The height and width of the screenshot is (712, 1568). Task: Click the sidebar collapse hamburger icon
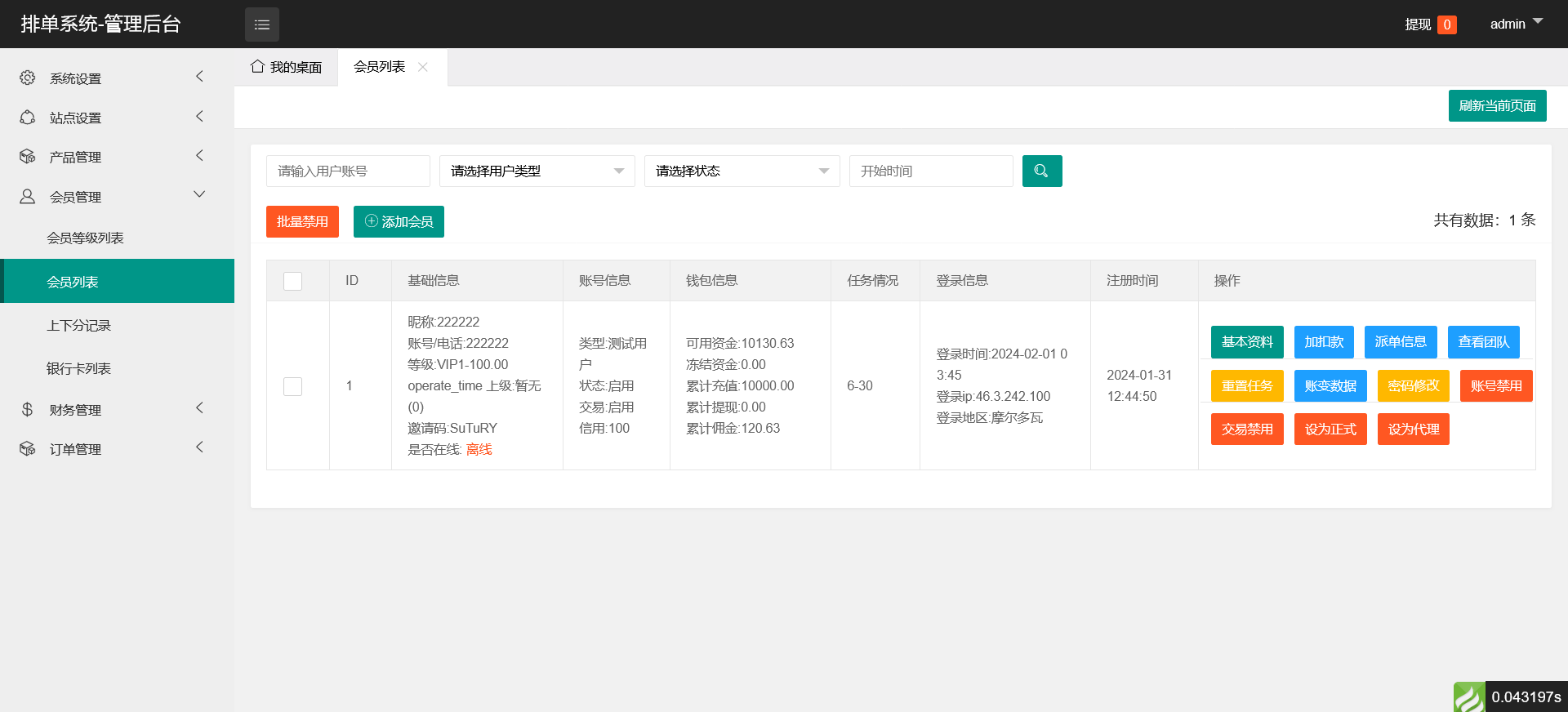[x=261, y=24]
